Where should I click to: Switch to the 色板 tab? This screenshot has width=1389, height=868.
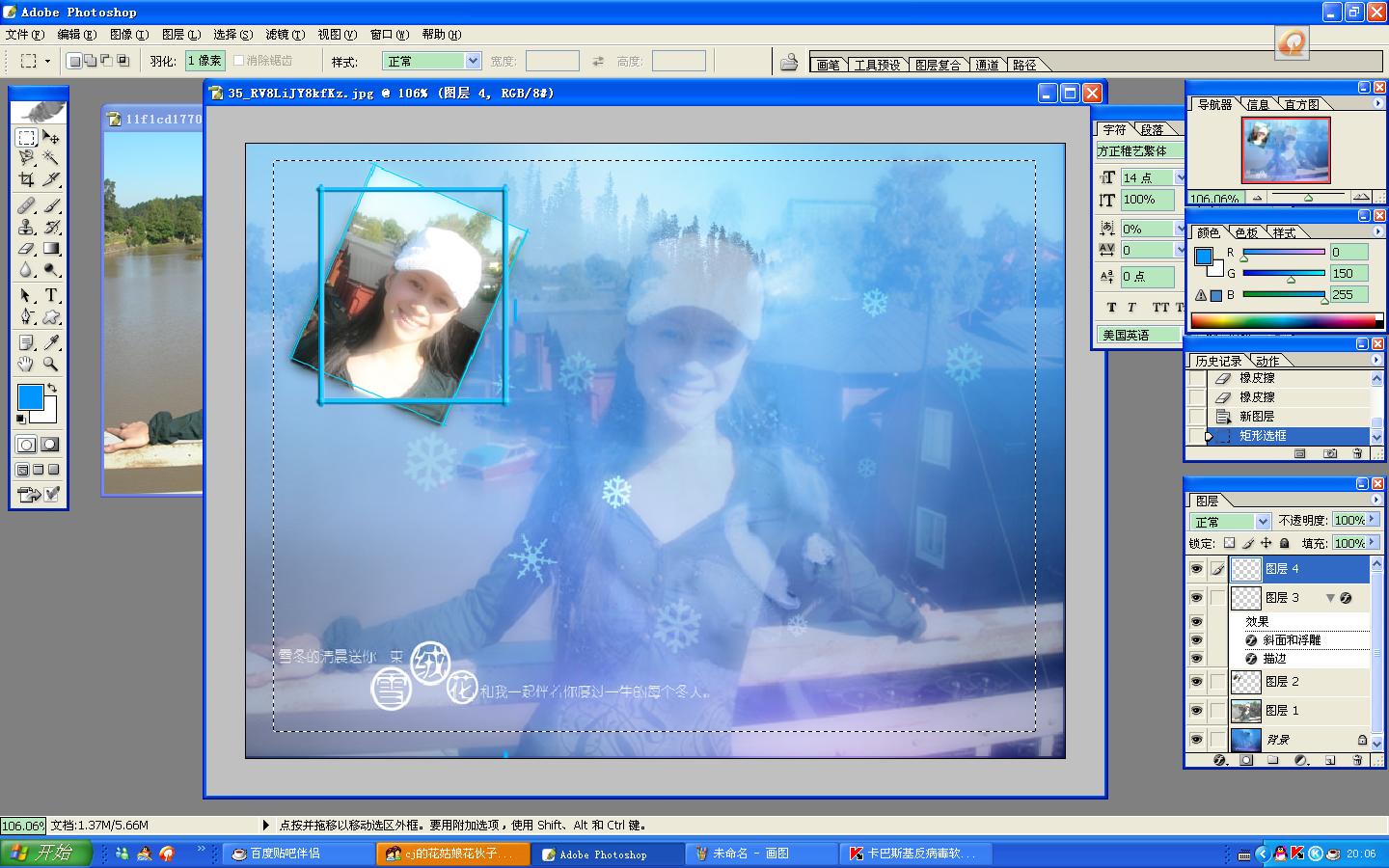(x=1246, y=232)
